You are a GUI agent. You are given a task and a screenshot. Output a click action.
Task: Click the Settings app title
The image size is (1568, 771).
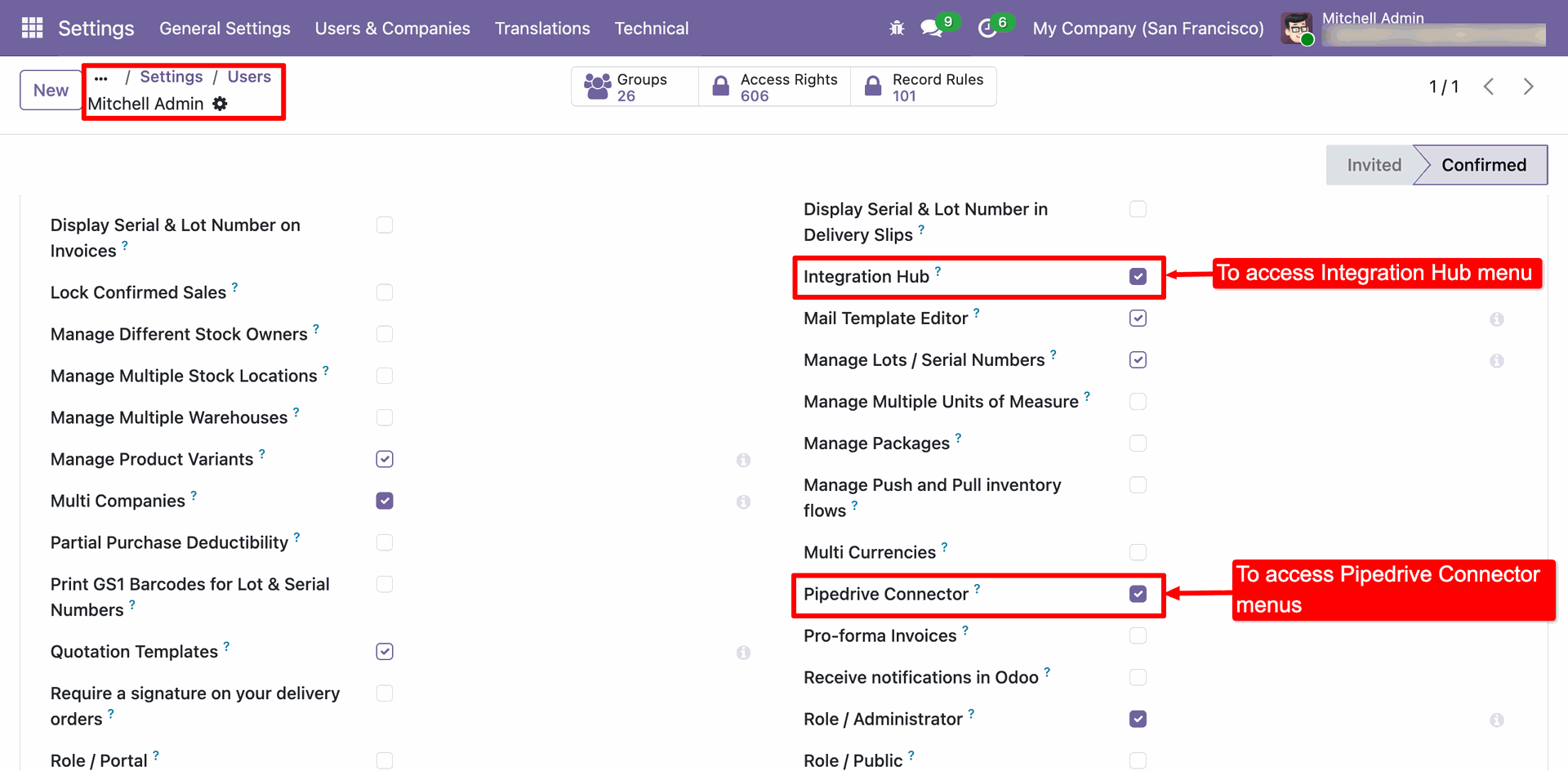click(x=96, y=29)
